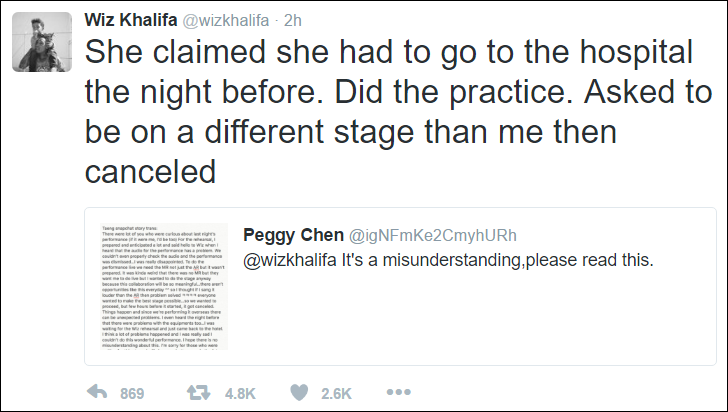Click 'It's a misunderstanding, please read this' text

498,260
